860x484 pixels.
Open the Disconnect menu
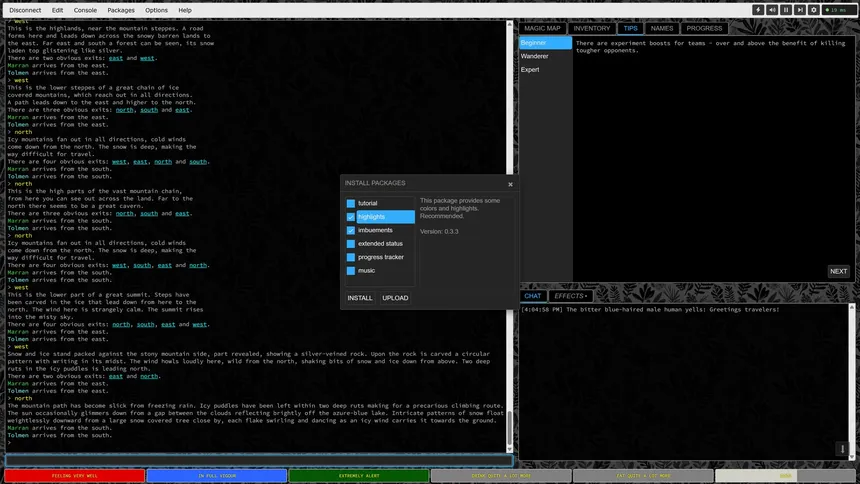pos(25,10)
